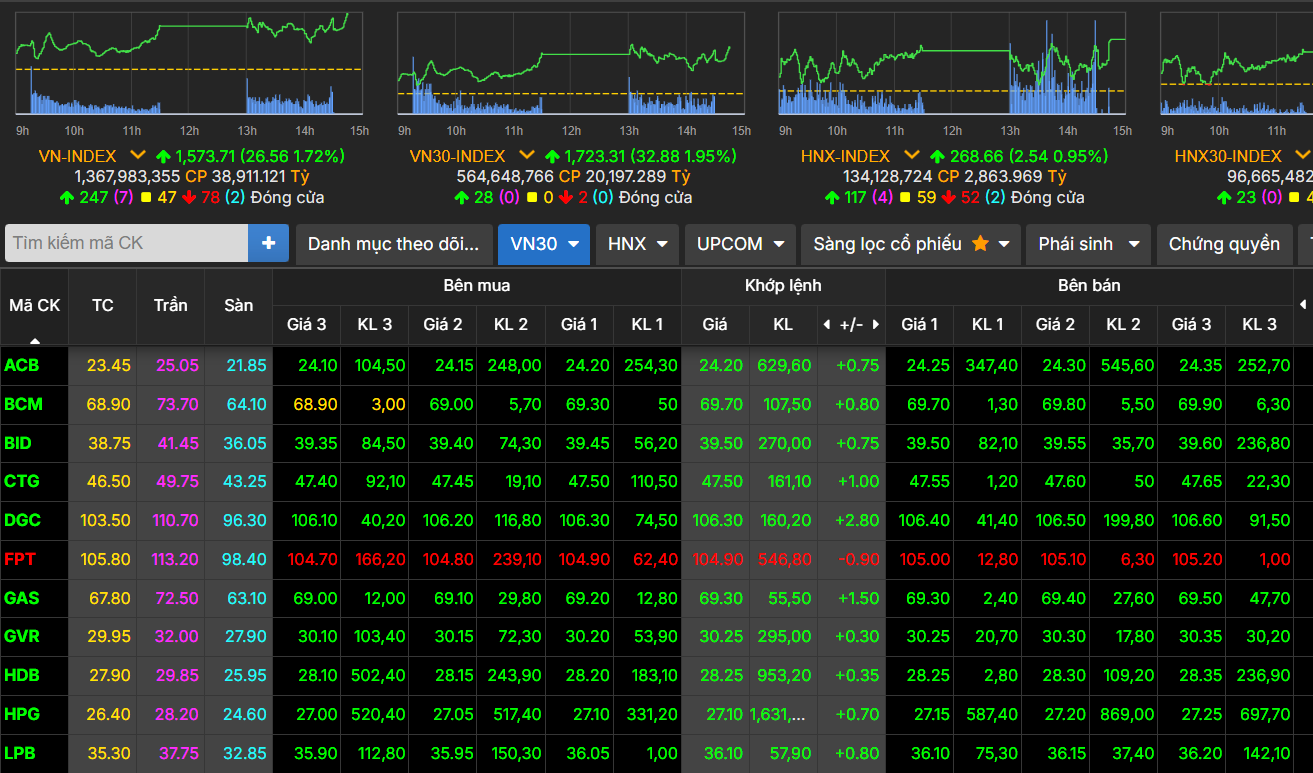Open Sàng lọc cổ phiếu dropdown
The height and width of the screenshot is (773, 1313).
[x=1003, y=244]
